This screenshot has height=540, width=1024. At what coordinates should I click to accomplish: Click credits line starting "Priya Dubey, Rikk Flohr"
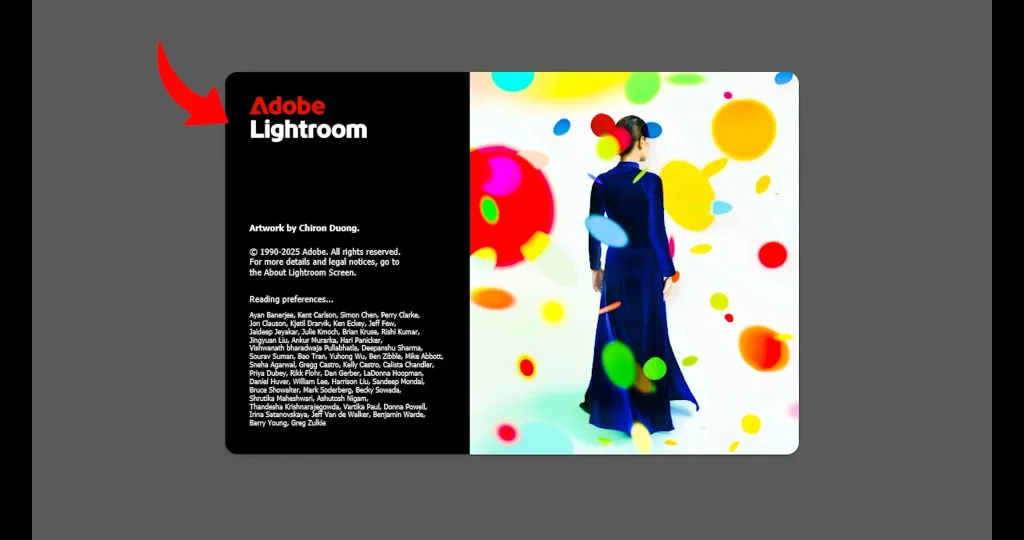336,373
